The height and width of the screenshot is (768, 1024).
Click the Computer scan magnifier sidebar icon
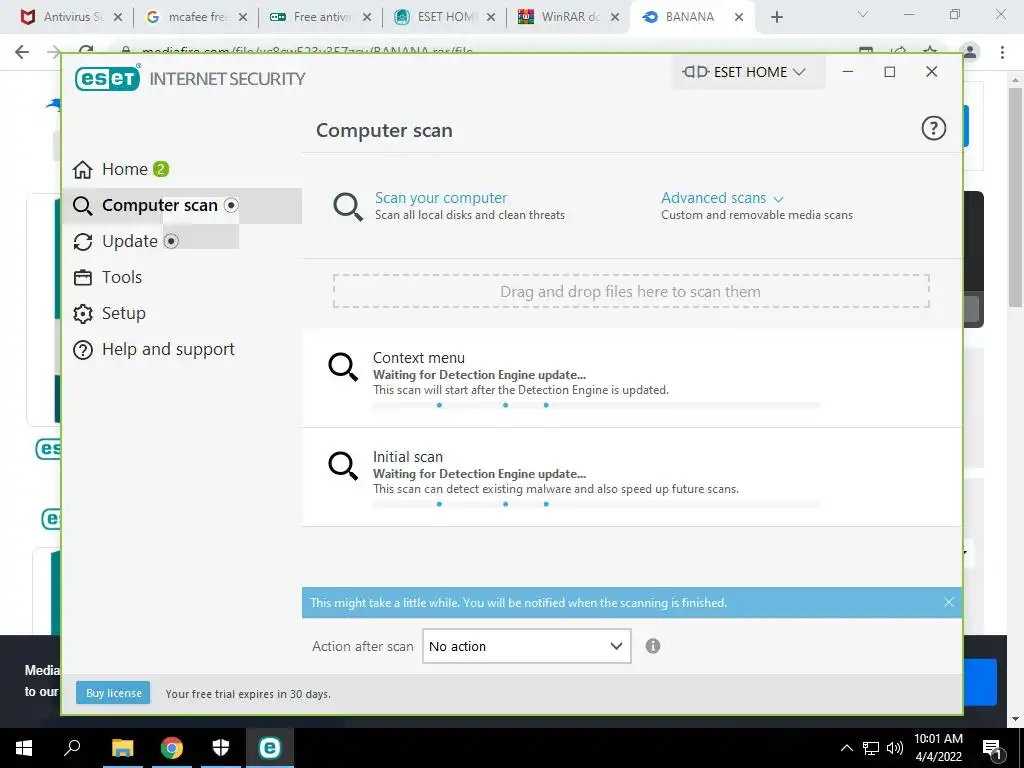82,206
